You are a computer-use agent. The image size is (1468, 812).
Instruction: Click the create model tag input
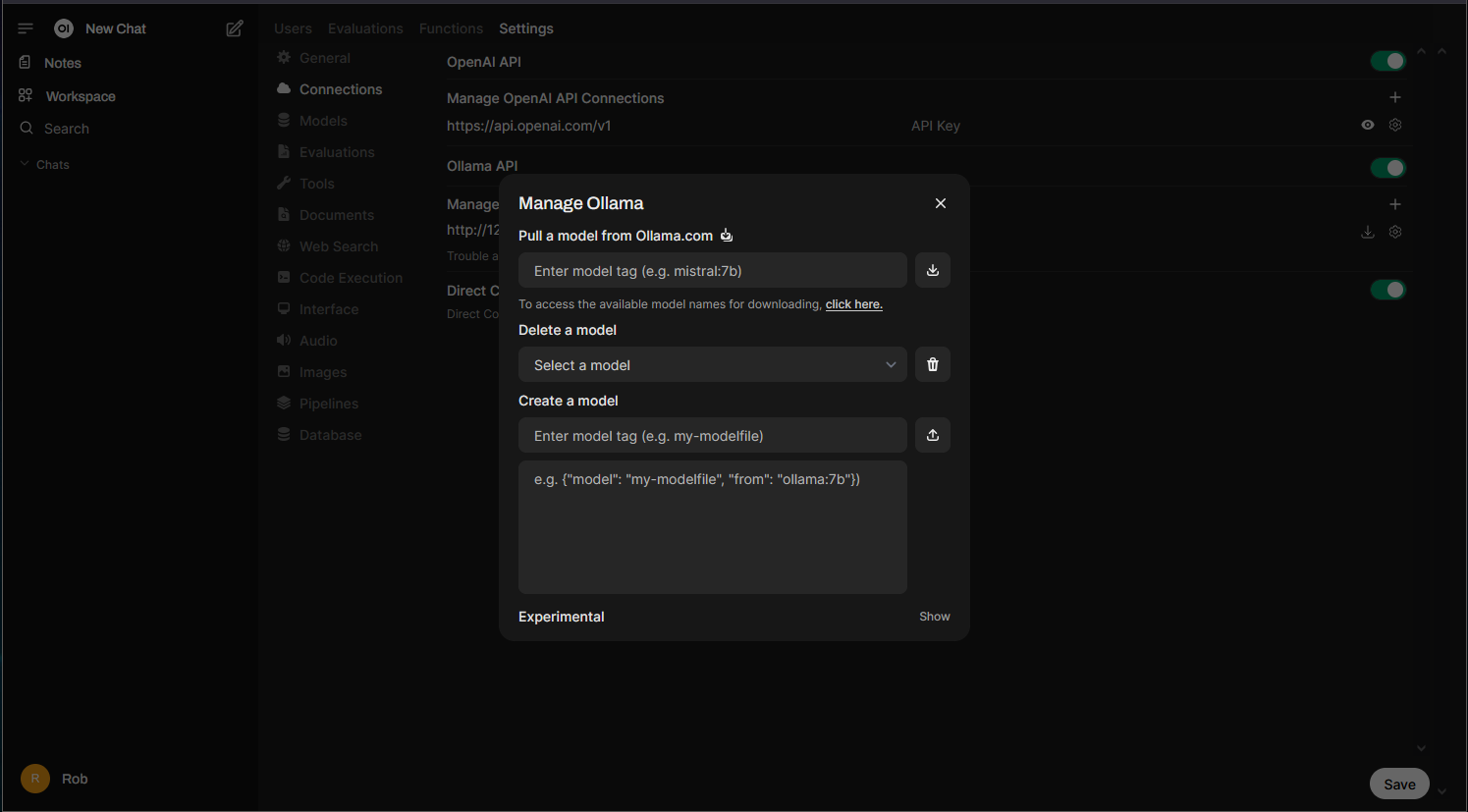(x=713, y=435)
